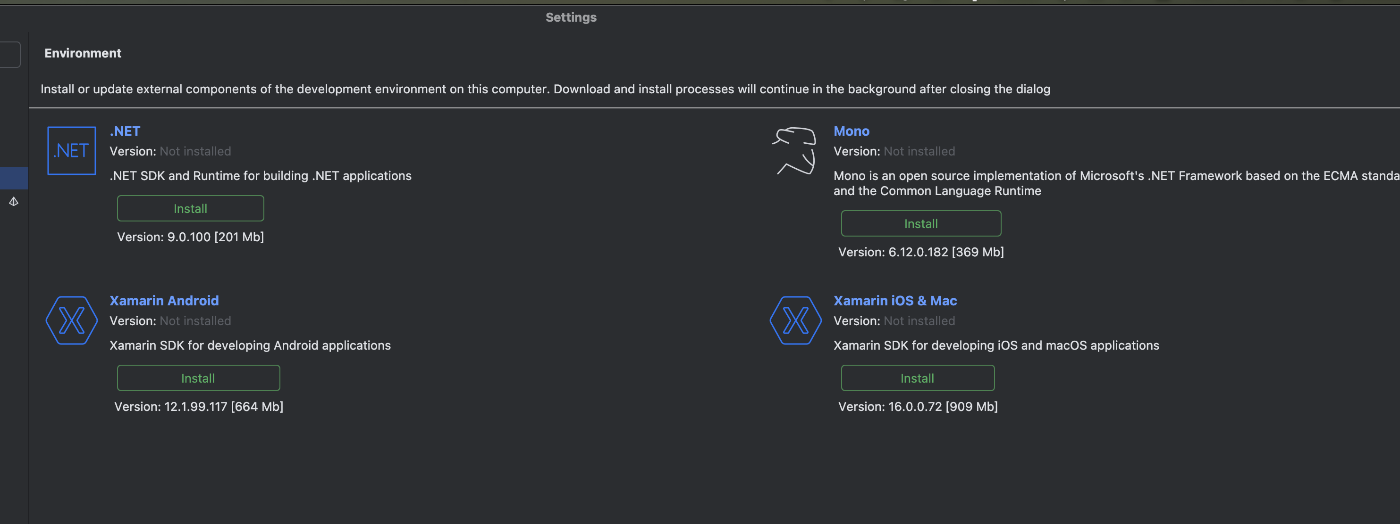Click Mono 'Not installed' status text
The image size is (1400, 524).
[x=919, y=151]
